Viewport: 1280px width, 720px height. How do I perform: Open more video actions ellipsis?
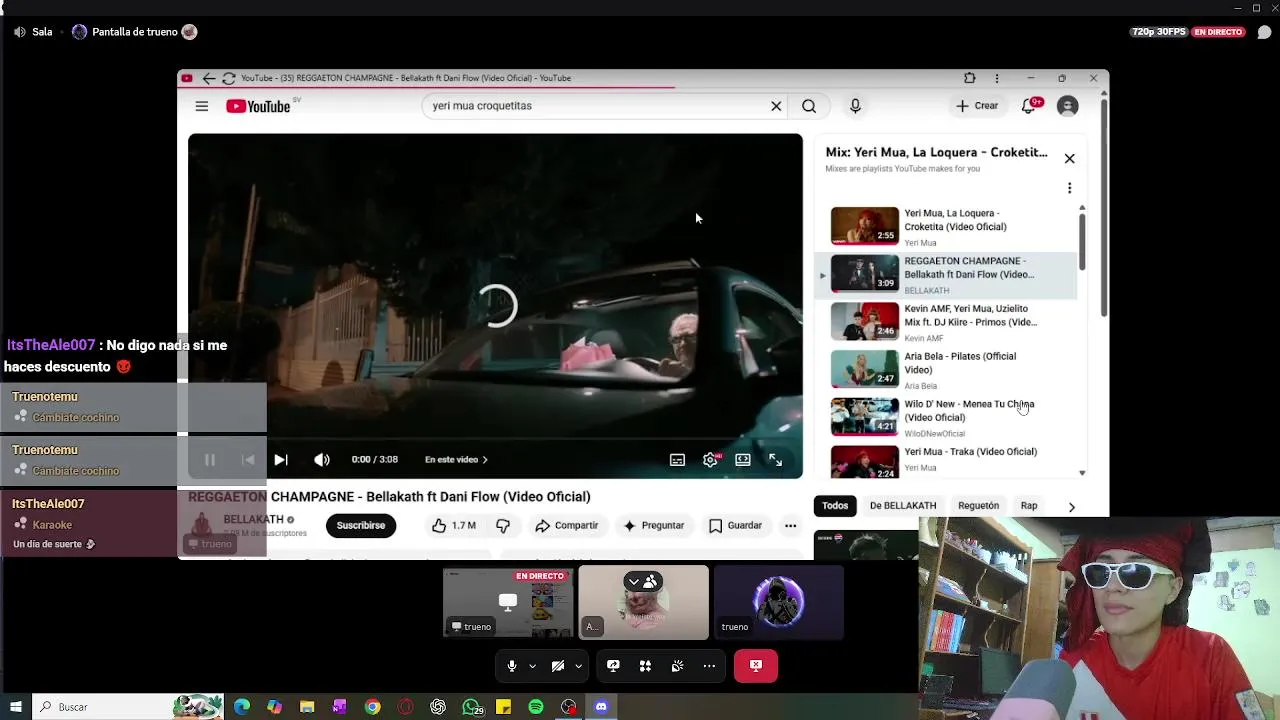[790, 526]
